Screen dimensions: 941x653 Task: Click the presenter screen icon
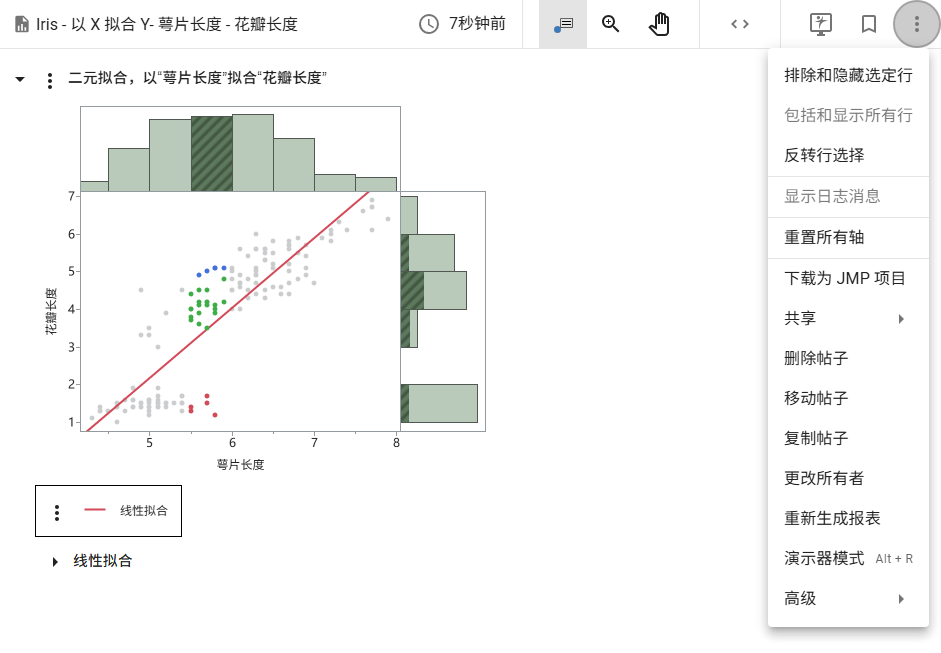820,24
